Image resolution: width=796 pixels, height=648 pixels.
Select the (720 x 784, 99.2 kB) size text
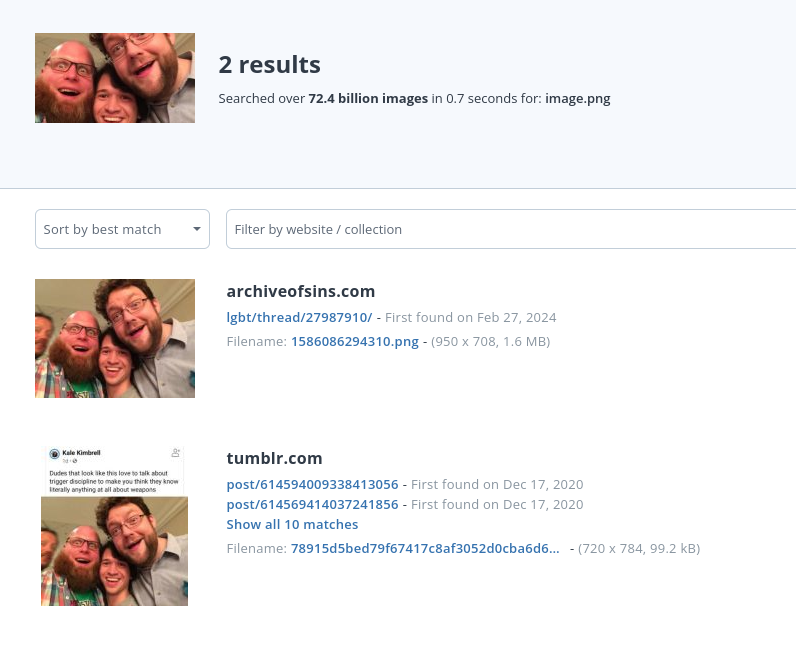(639, 548)
